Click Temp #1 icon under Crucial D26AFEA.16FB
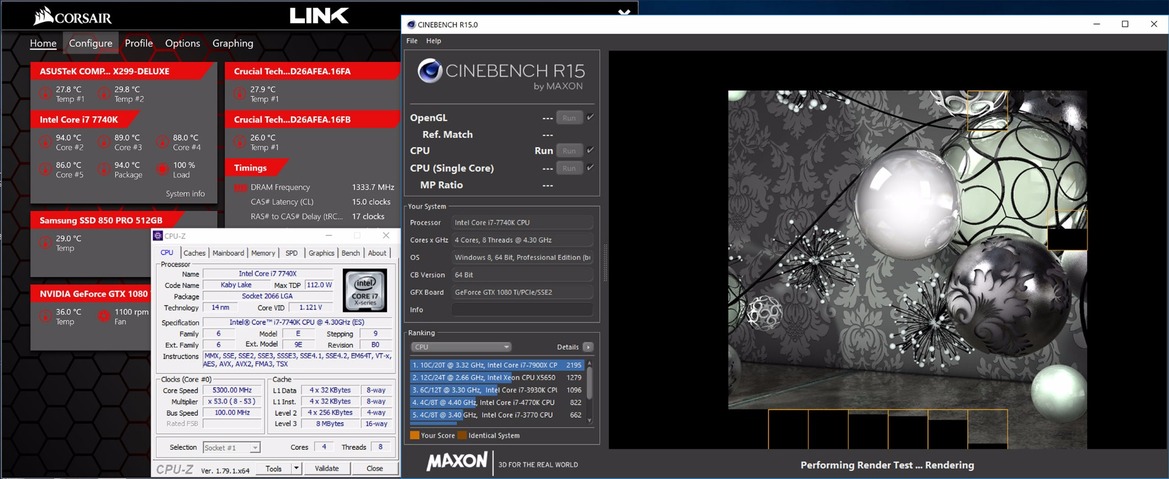 pyautogui.click(x=239, y=142)
